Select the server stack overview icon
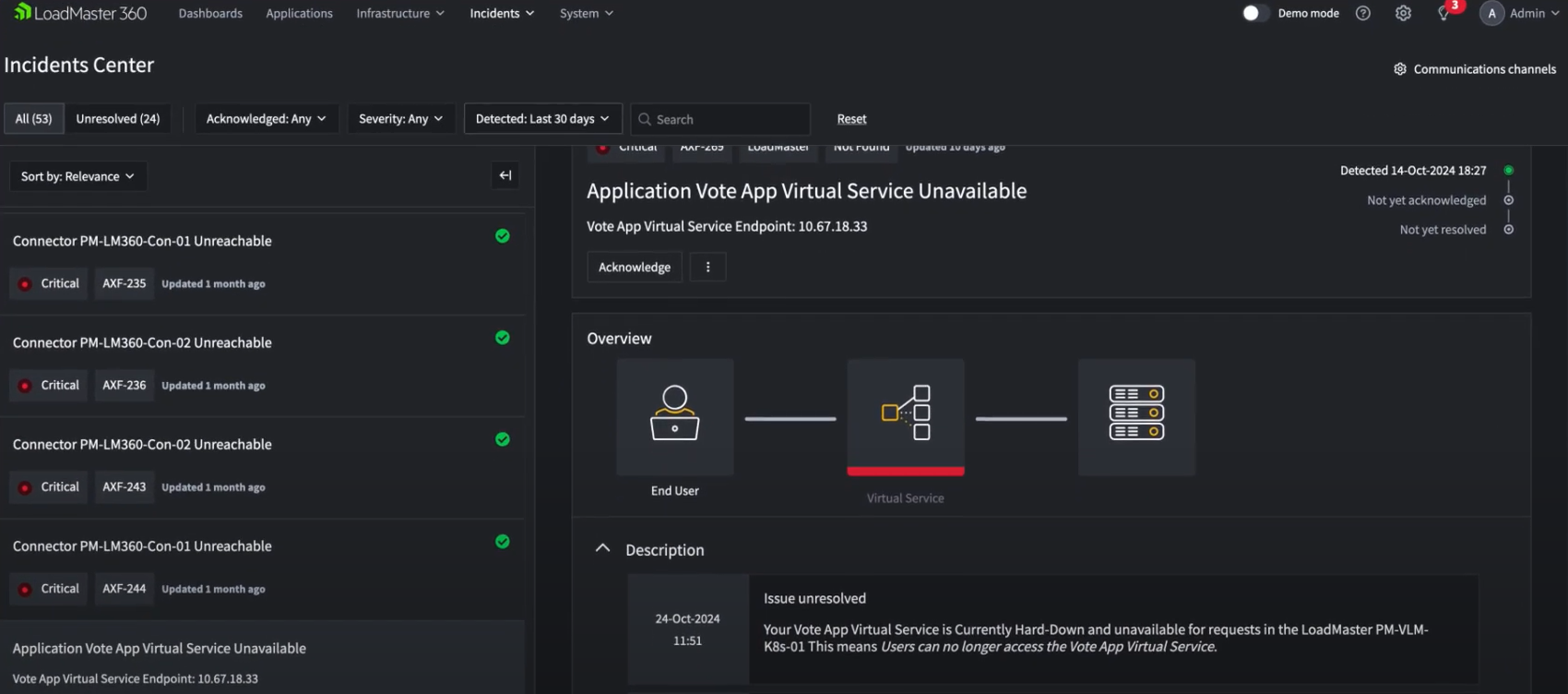 [1136, 415]
